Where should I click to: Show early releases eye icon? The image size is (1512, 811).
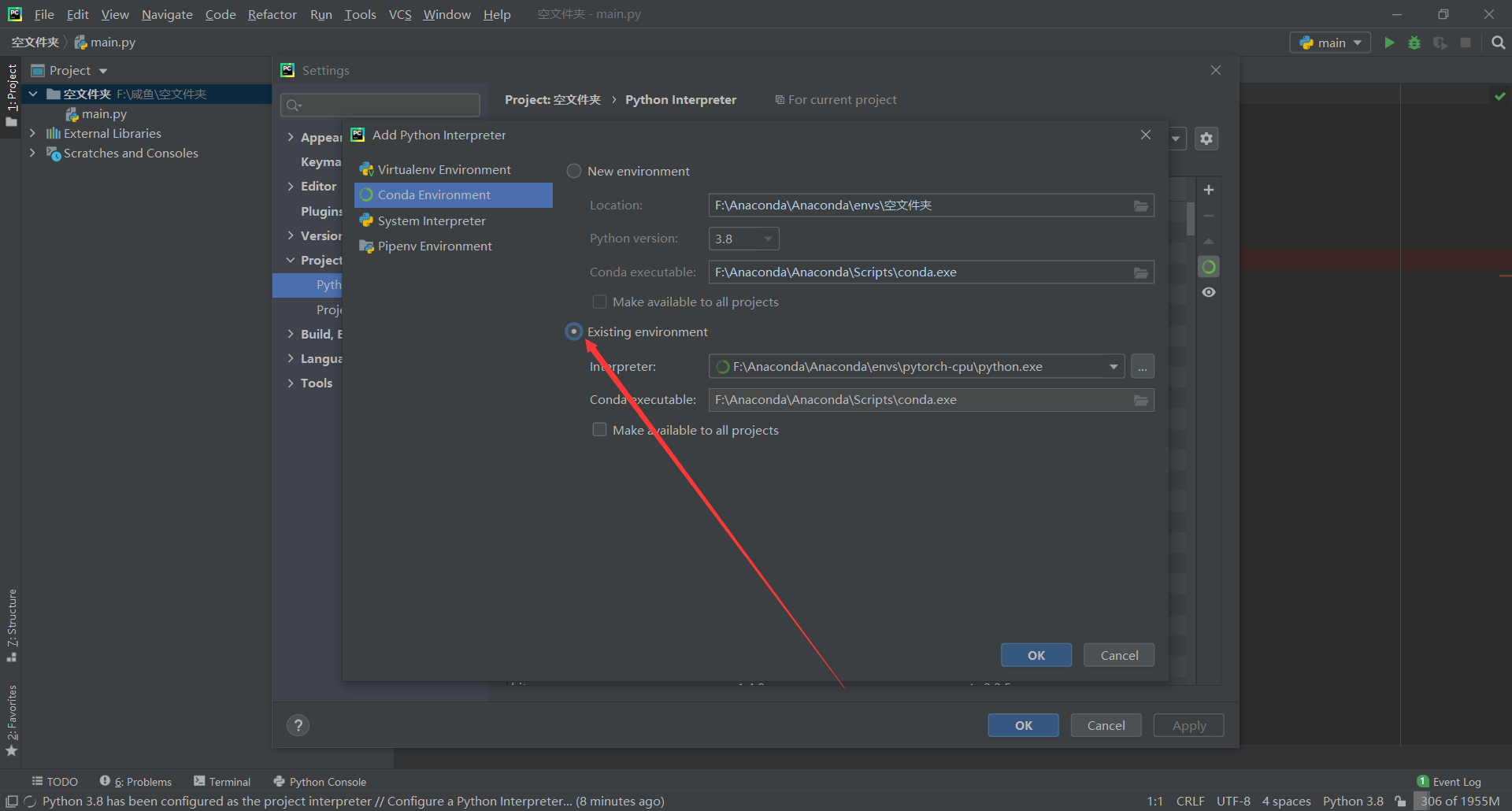1209,292
